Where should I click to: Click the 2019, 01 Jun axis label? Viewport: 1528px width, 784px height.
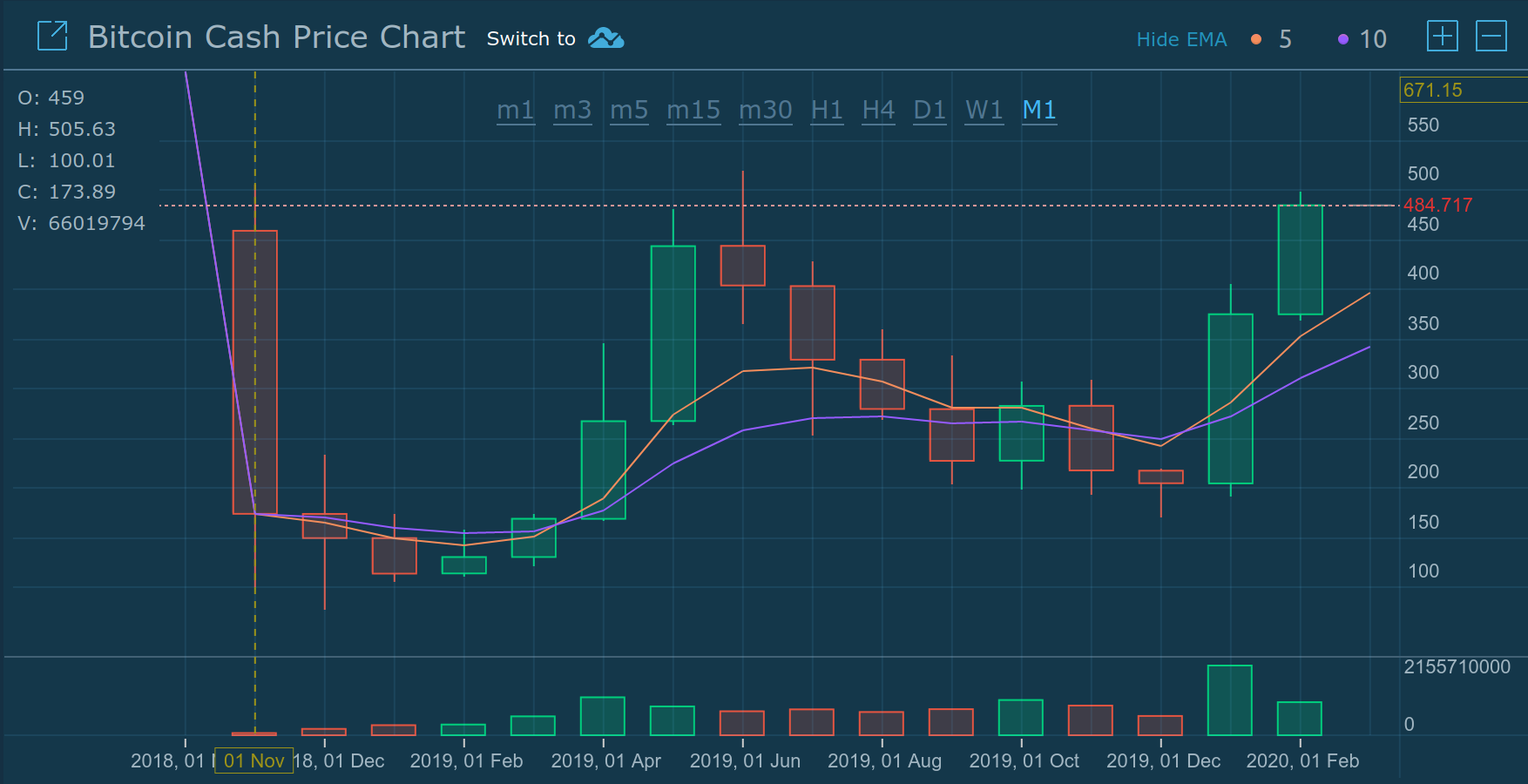(745, 761)
